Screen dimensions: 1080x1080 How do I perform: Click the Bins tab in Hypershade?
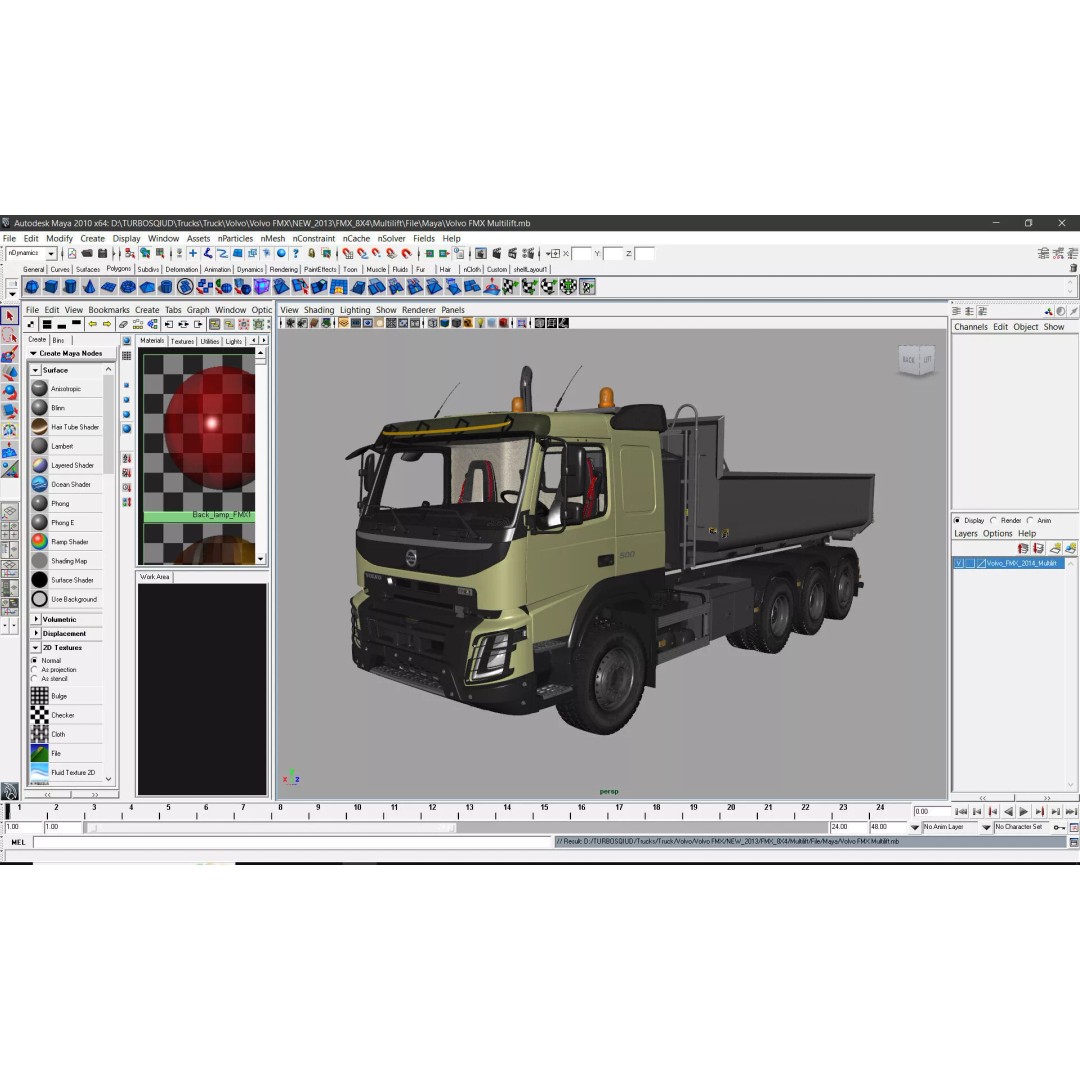click(x=59, y=340)
